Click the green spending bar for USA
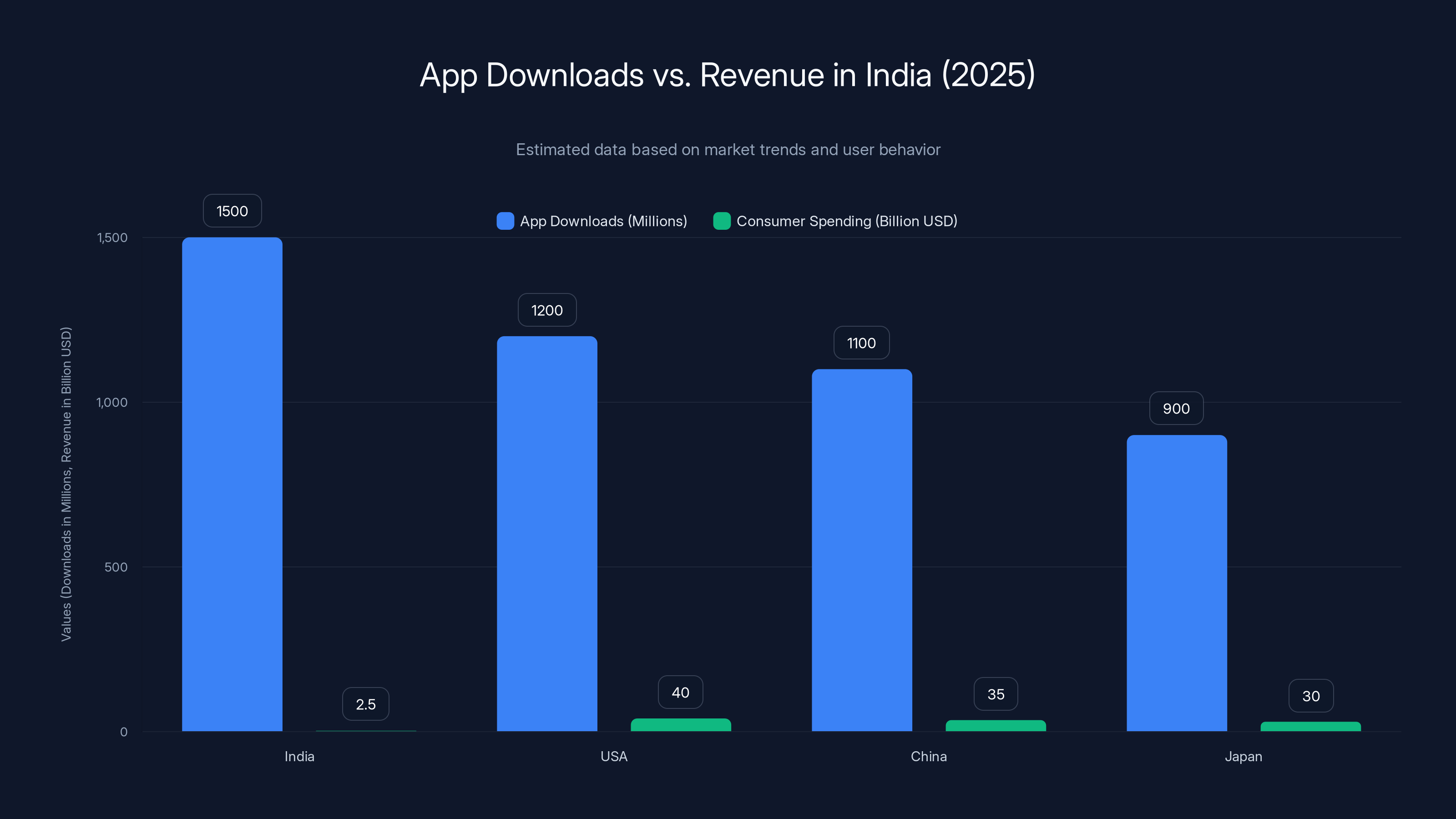The width and height of the screenshot is (1456, 819). click(x=681, y=725)
